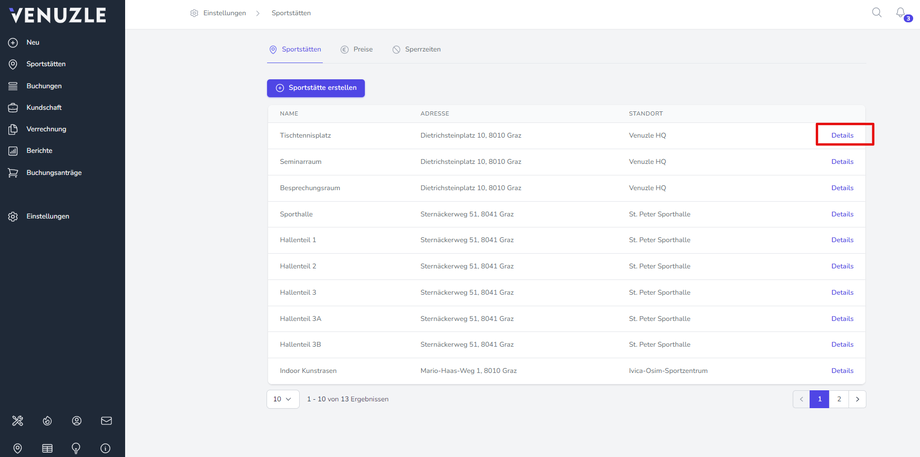Go to next page with right chevron
The height and width of the screenshot is (457, 920).
pos(857,399)
